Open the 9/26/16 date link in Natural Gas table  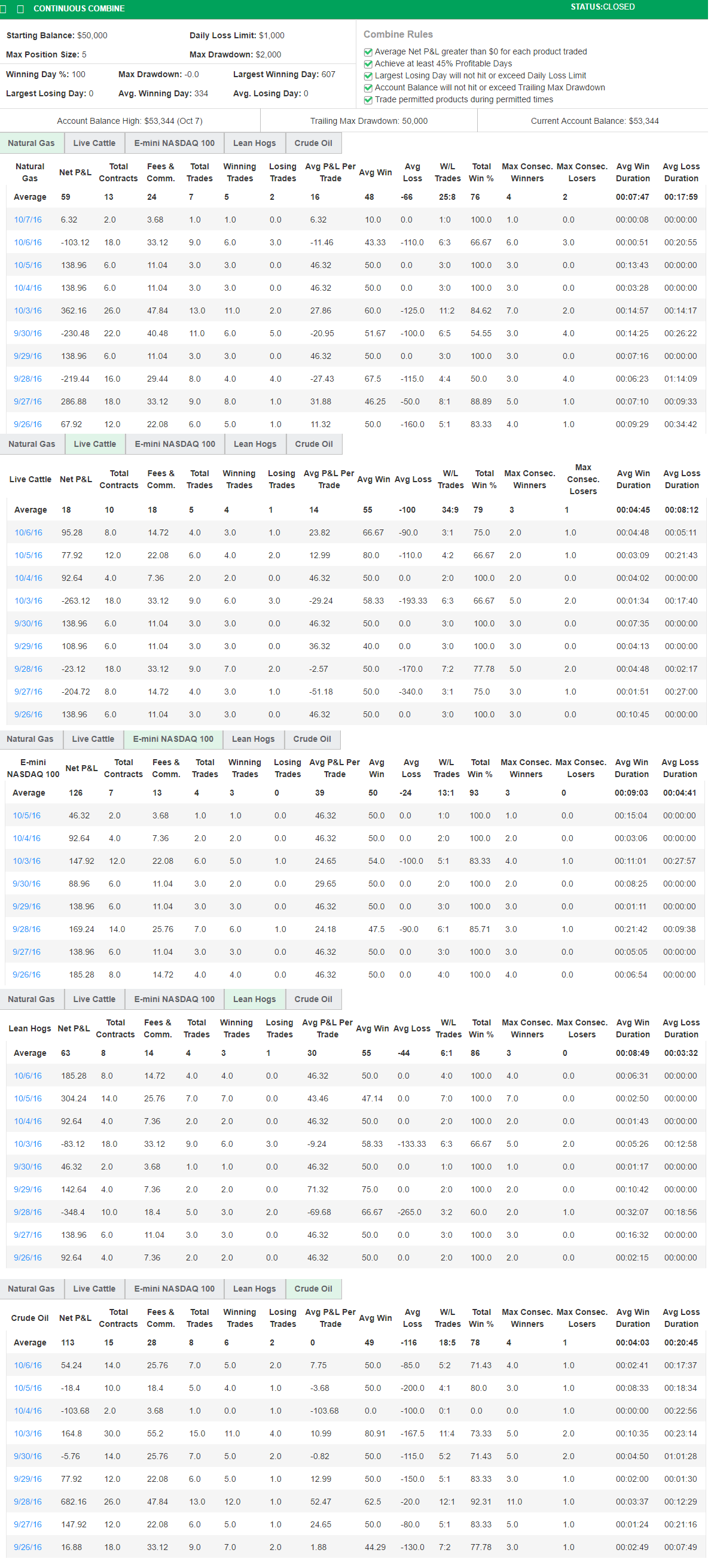click(x=28, y=425)
